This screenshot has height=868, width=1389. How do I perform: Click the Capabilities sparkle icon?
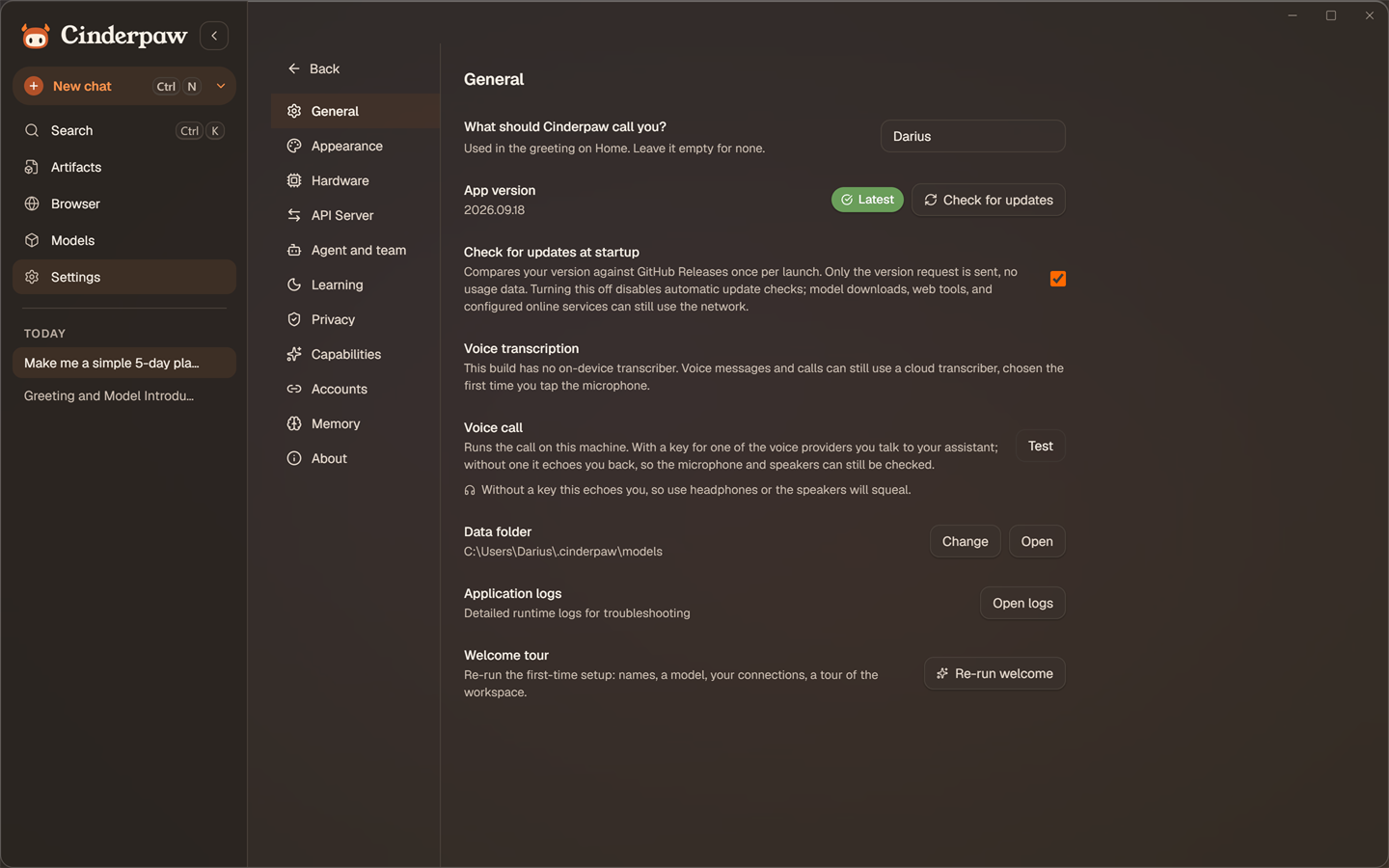pyautogui.click(x=294, y=354)
